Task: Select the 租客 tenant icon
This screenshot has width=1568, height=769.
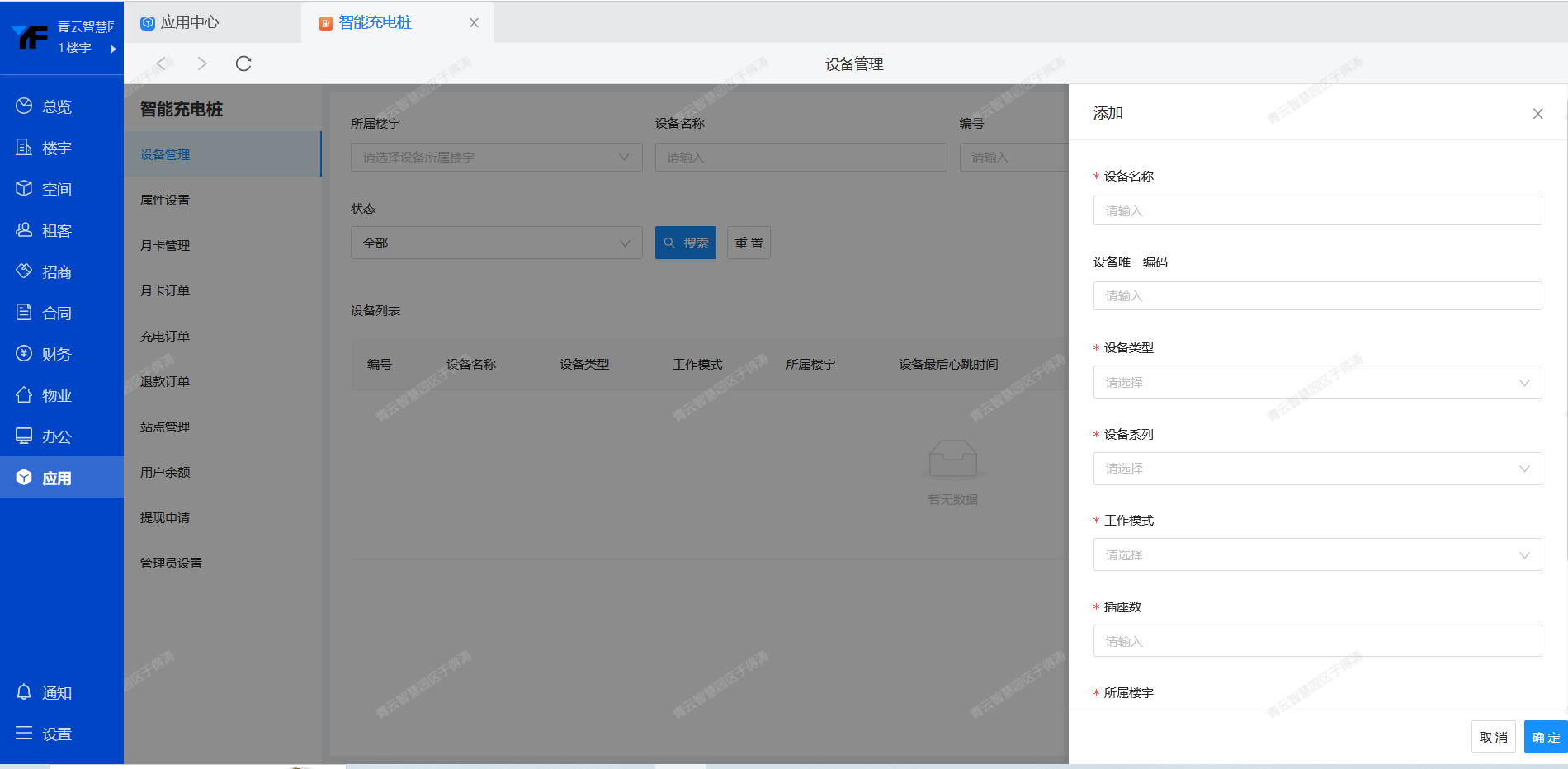Action: pos(24,229)
